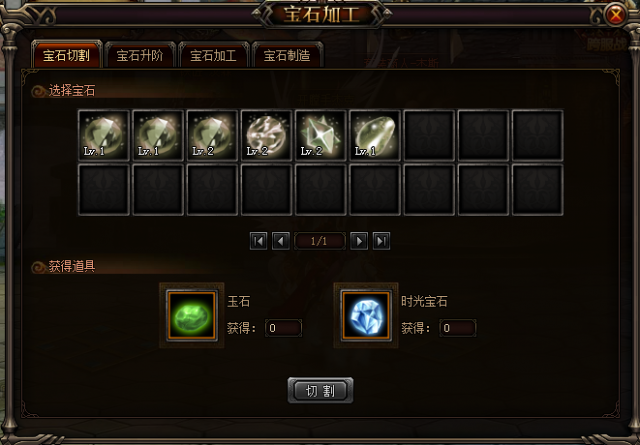Pick the Lv.1 oval green gem
The width and height of the screenshot is (640, 445).
375,135
